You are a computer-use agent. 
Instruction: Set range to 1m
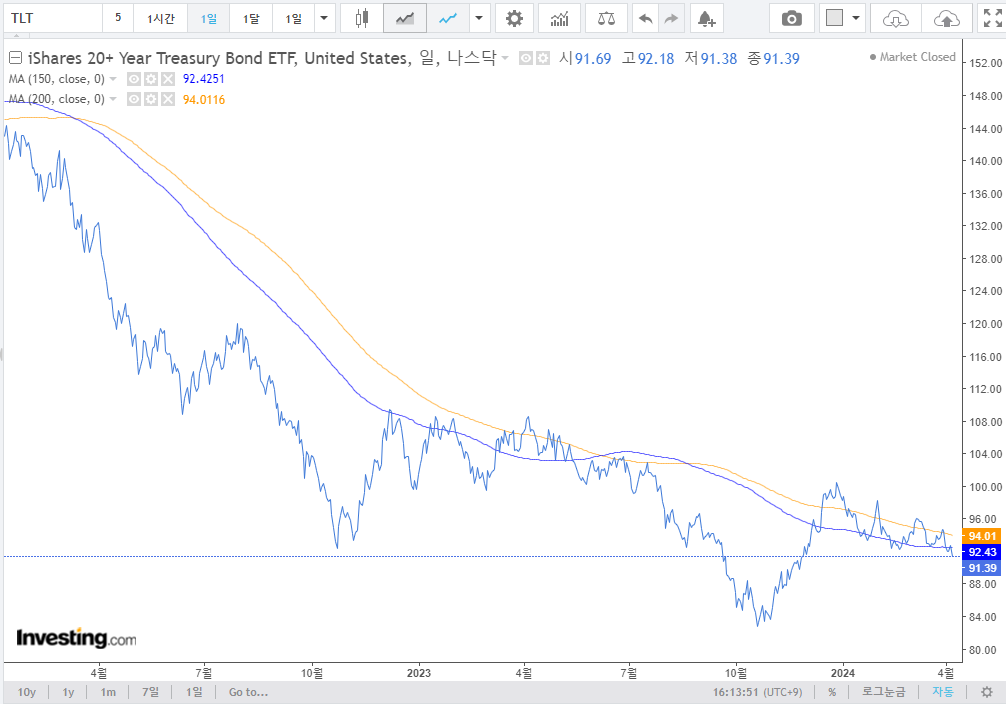coord(108,692)
